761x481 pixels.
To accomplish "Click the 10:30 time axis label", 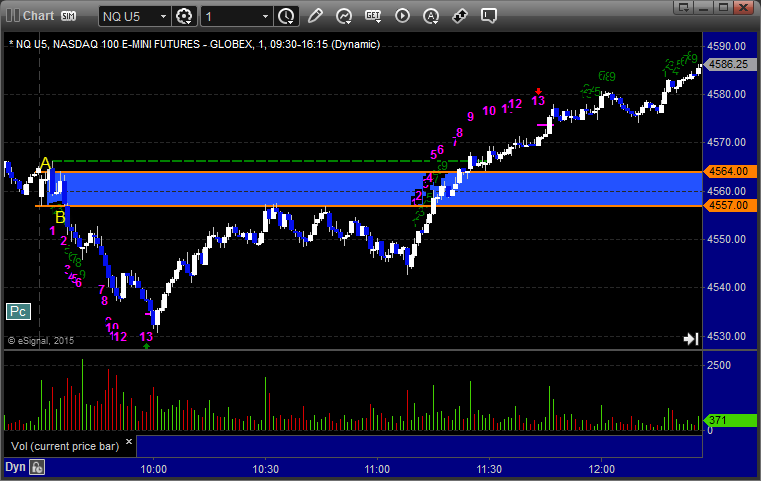I will pyautogui.click(x=265, y=469).
